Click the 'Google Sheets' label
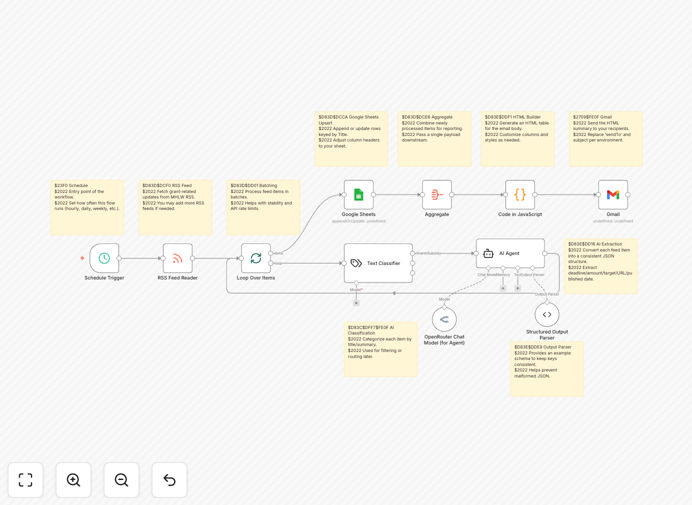 point(359,215)
